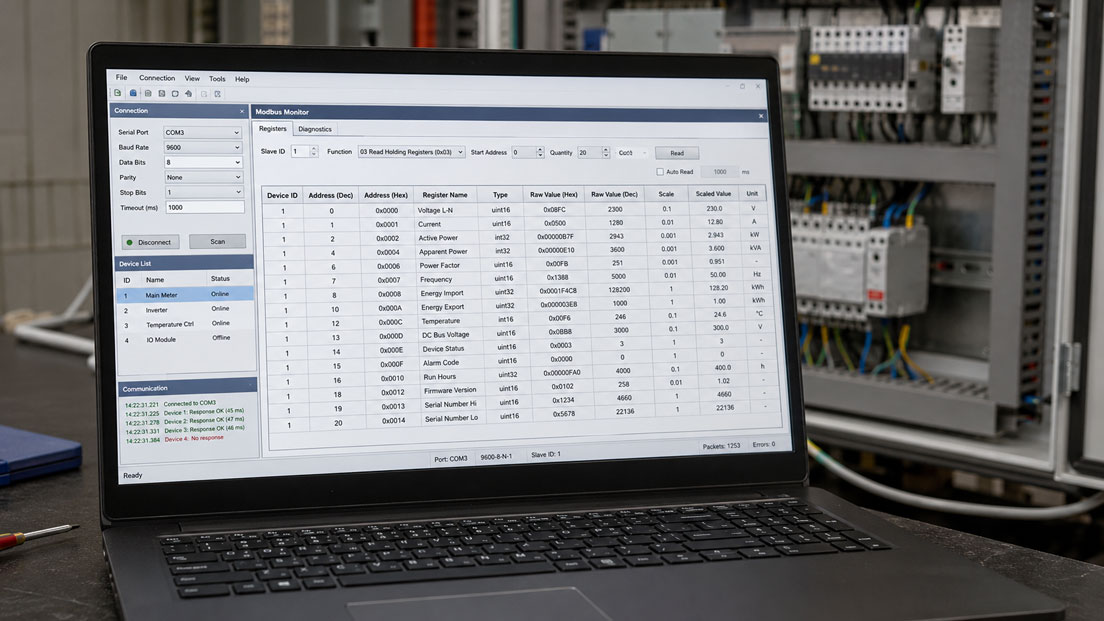The height and width of the screenshot is (621, 1104).
Task: Step the Quantity spinner
Action: [605, 152]
